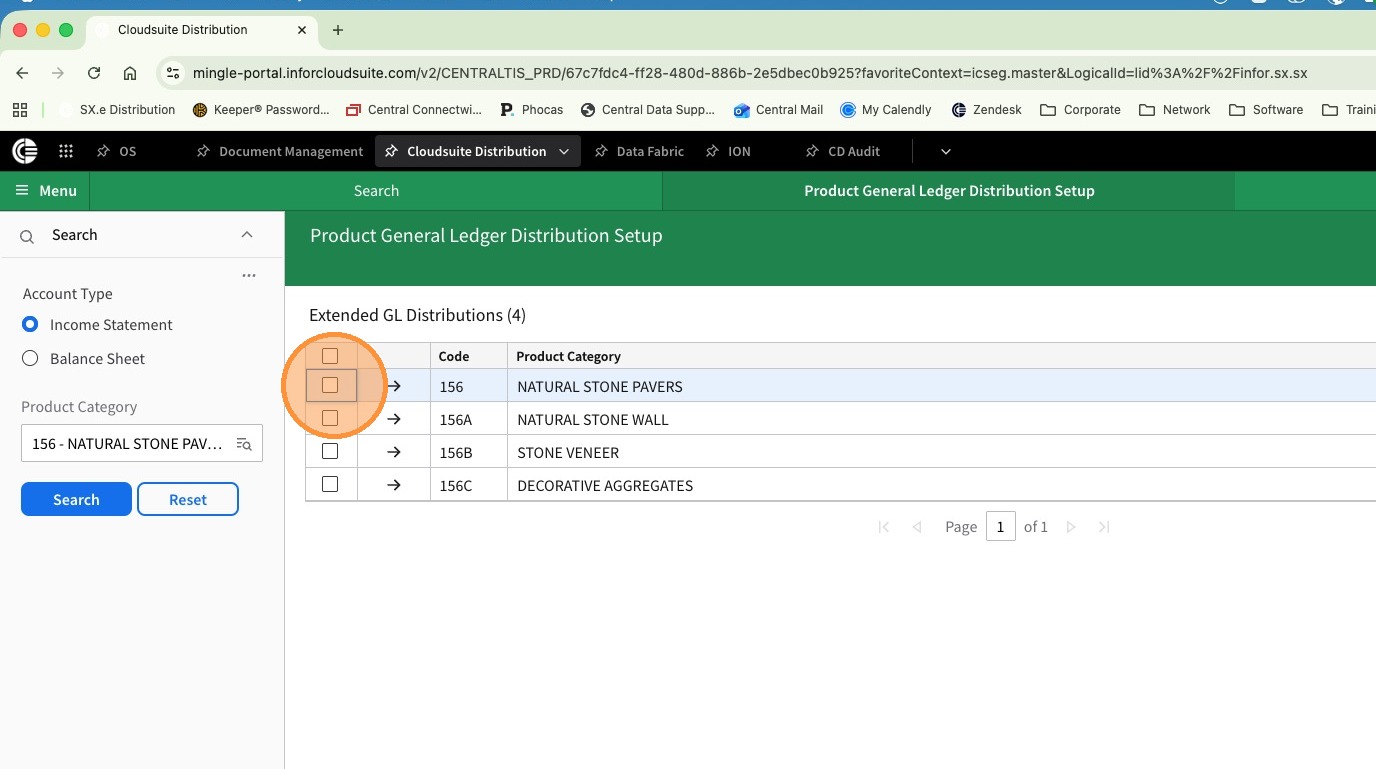Open the Phocas bookmark

coord(531,110)
